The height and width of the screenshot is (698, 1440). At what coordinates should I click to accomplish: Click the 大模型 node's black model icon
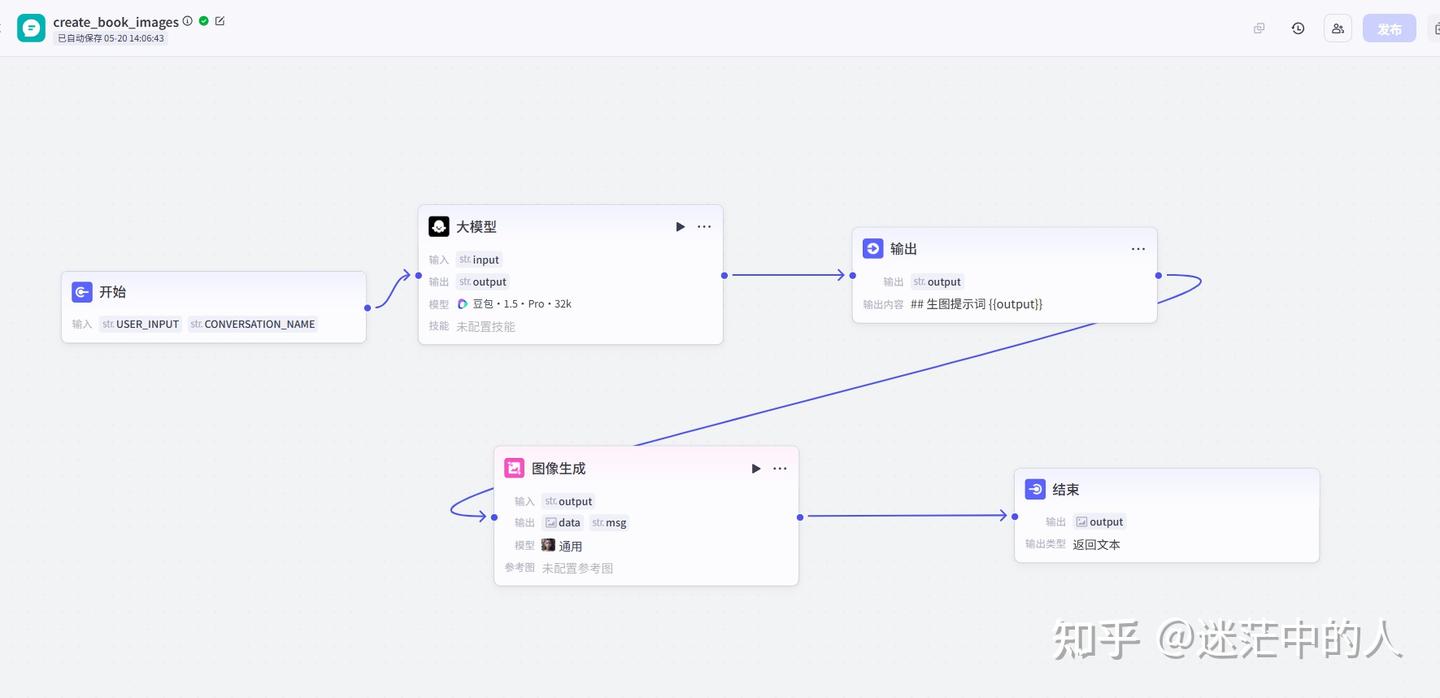(x=439, y=227)
